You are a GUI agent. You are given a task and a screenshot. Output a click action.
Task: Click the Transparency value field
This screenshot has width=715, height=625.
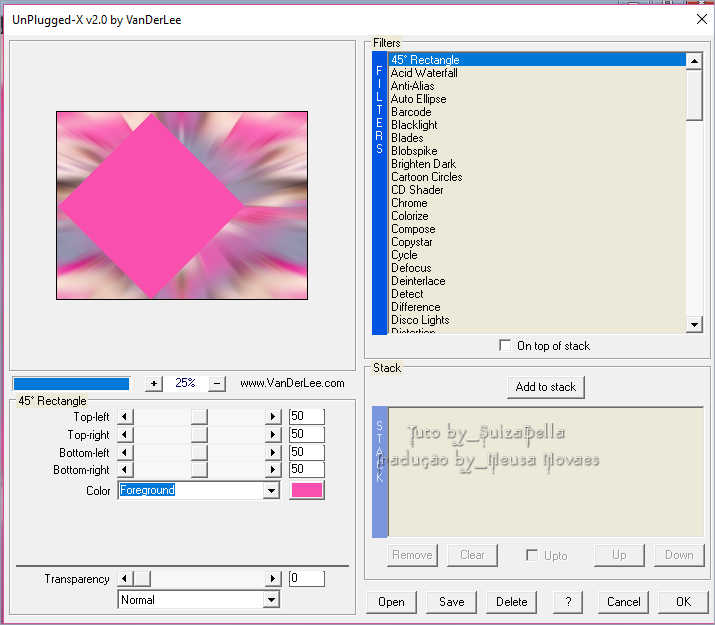[x=307, y=579]
